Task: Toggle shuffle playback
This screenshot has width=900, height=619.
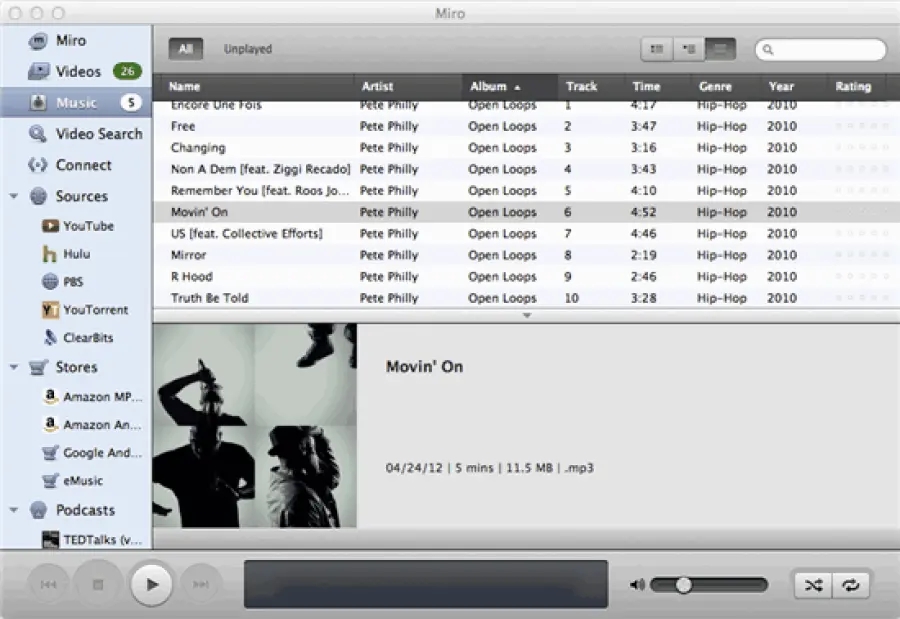Action: (813, 585)
